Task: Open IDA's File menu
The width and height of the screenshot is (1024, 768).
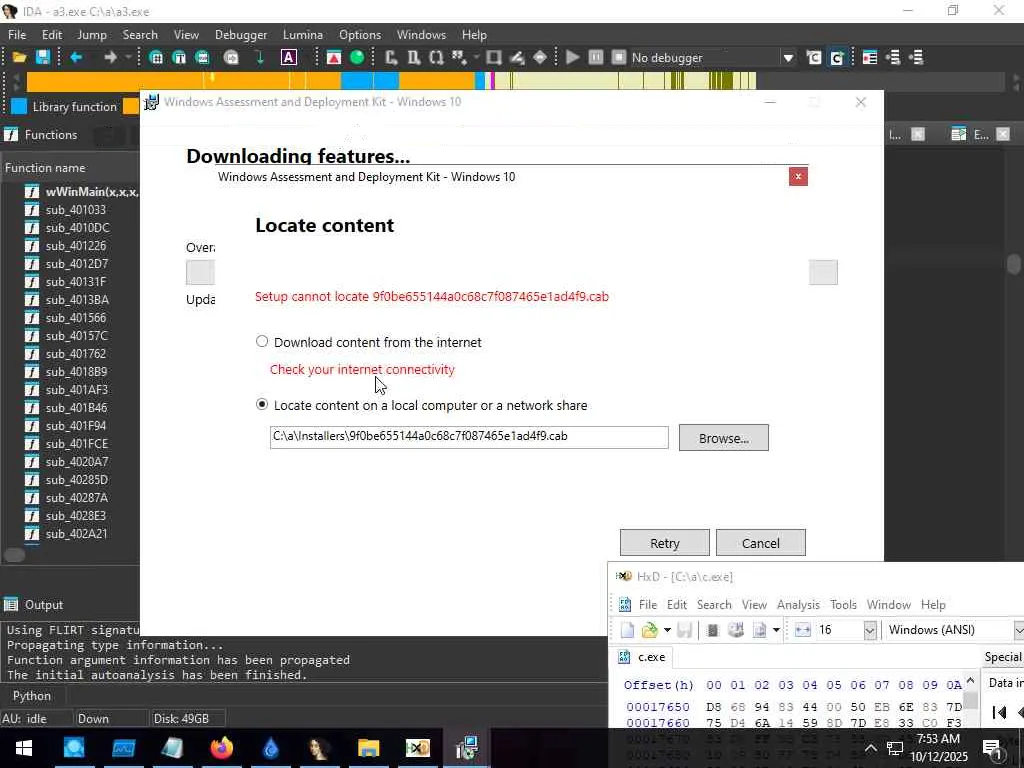Action: point(17,35)
